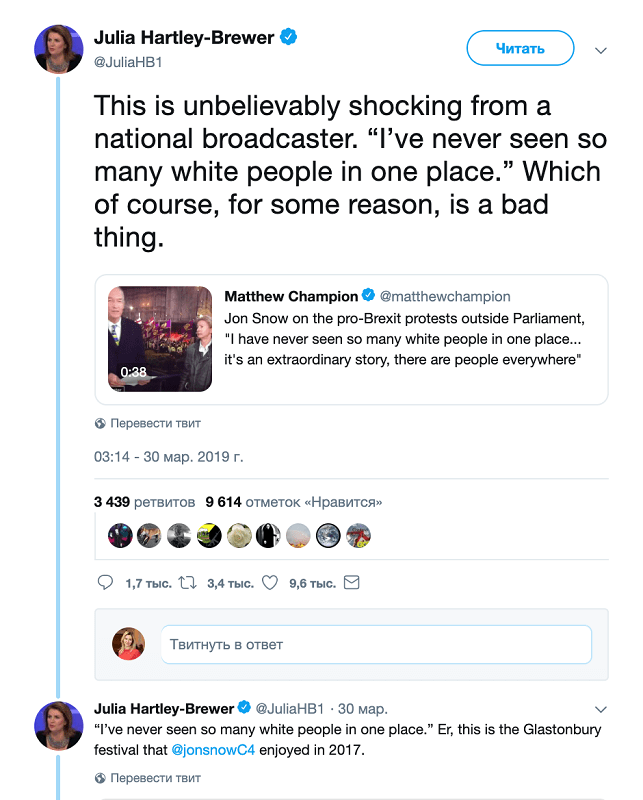The width and height of the screenshot is (643, 800).
Task: Open the 3 439 ретвитов list
Action: click(x=144, y=502)
